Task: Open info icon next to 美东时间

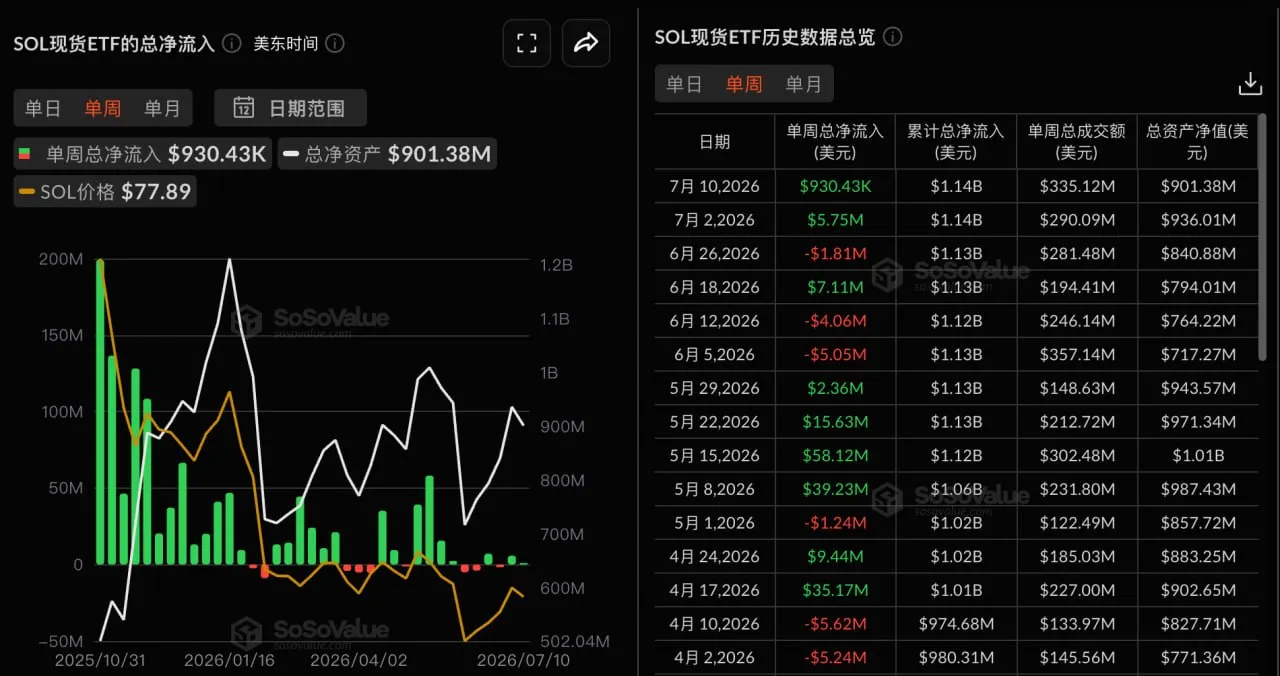Action: coord(335,43)
